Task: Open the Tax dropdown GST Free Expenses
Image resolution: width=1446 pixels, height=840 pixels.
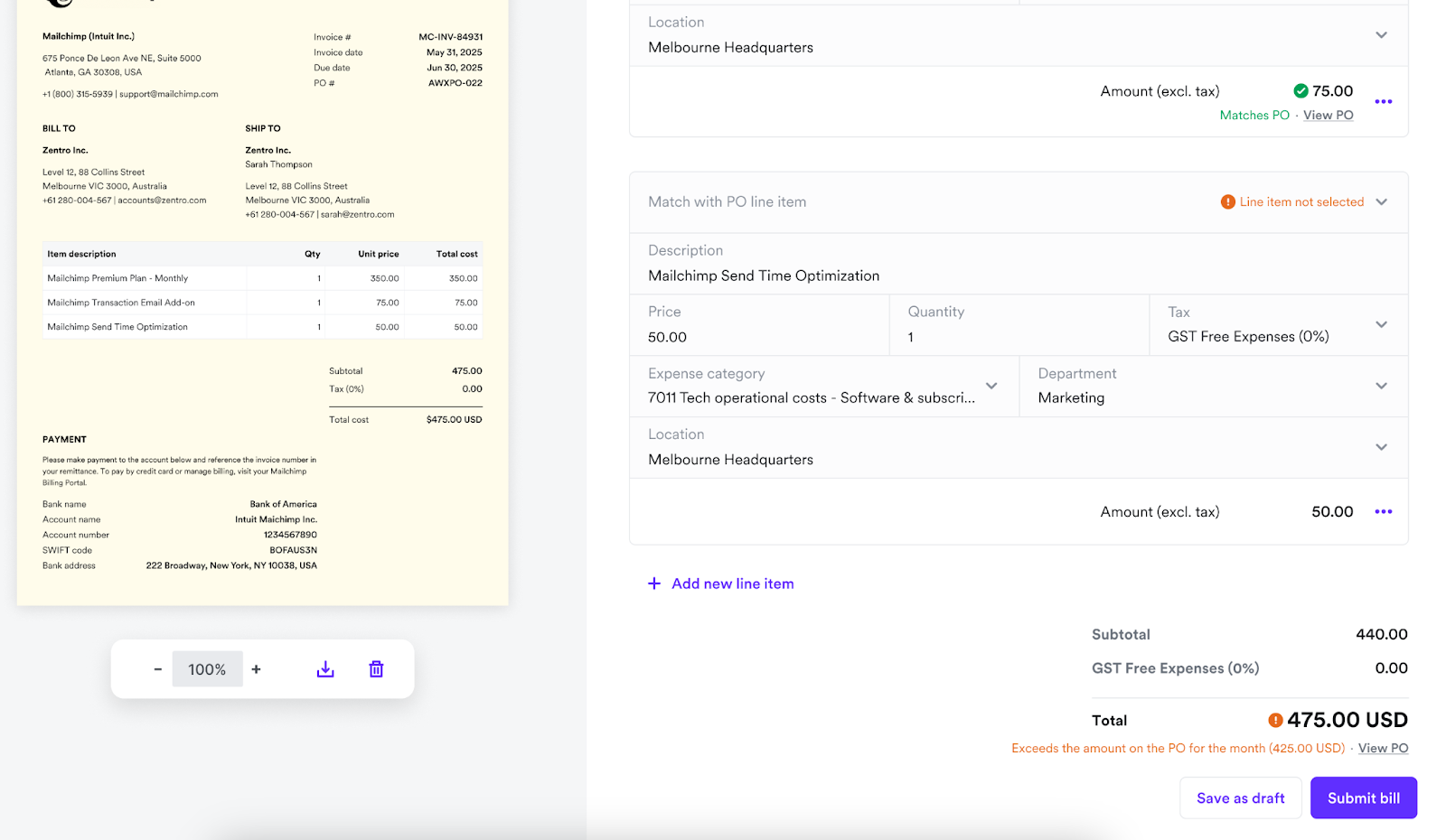Action: tap(1381, 324)
